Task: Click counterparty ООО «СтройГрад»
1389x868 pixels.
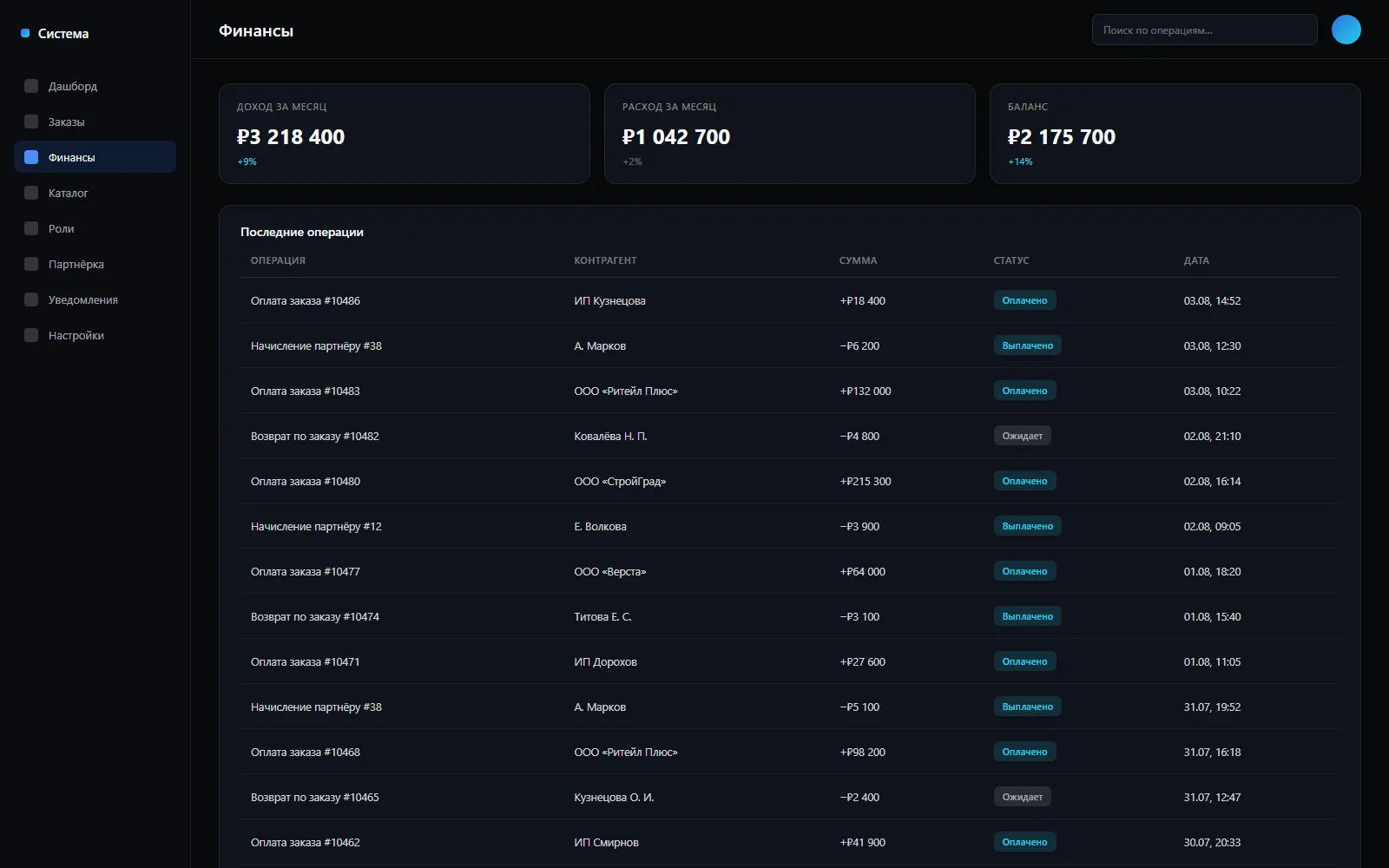Action: 620,481
